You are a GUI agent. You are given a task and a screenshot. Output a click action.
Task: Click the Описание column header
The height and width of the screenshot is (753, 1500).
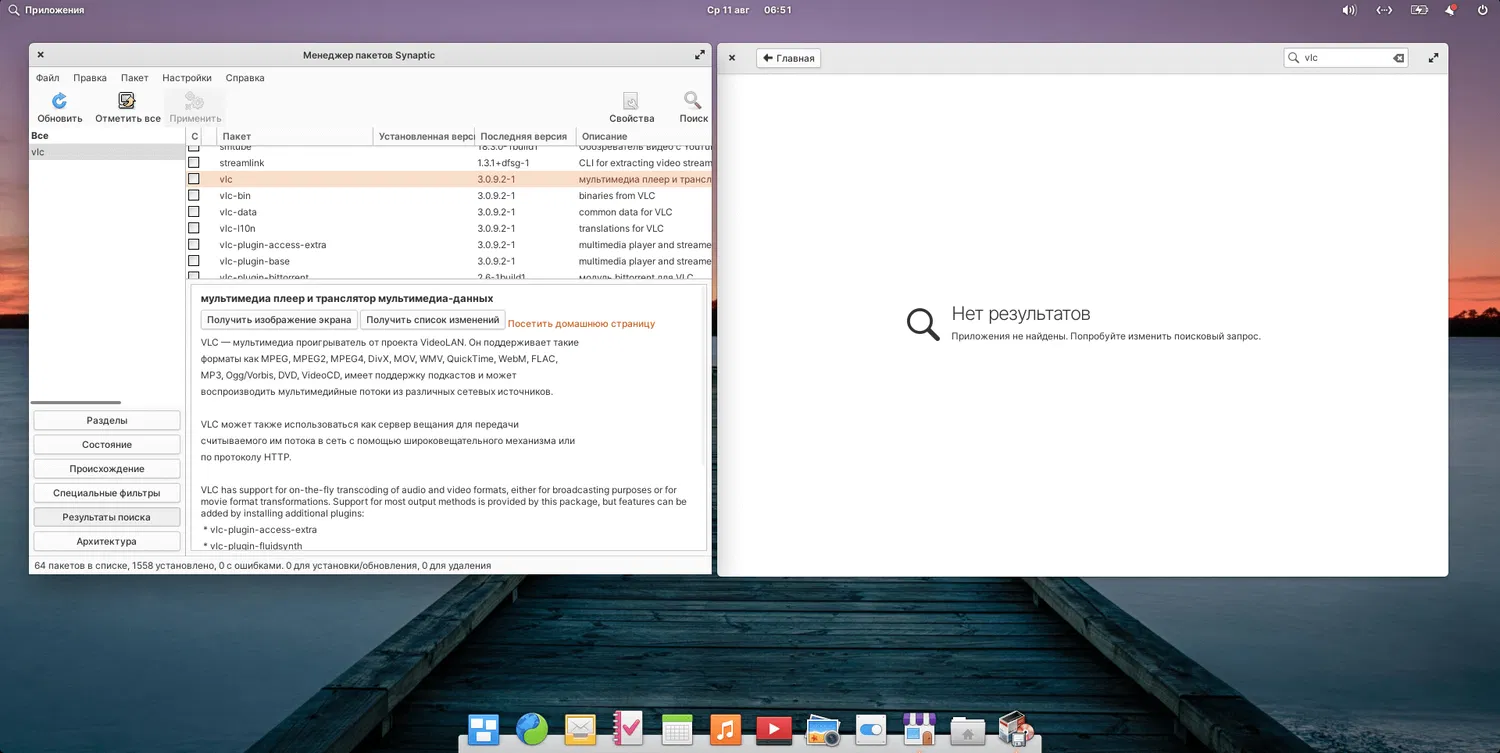point(644,136)
